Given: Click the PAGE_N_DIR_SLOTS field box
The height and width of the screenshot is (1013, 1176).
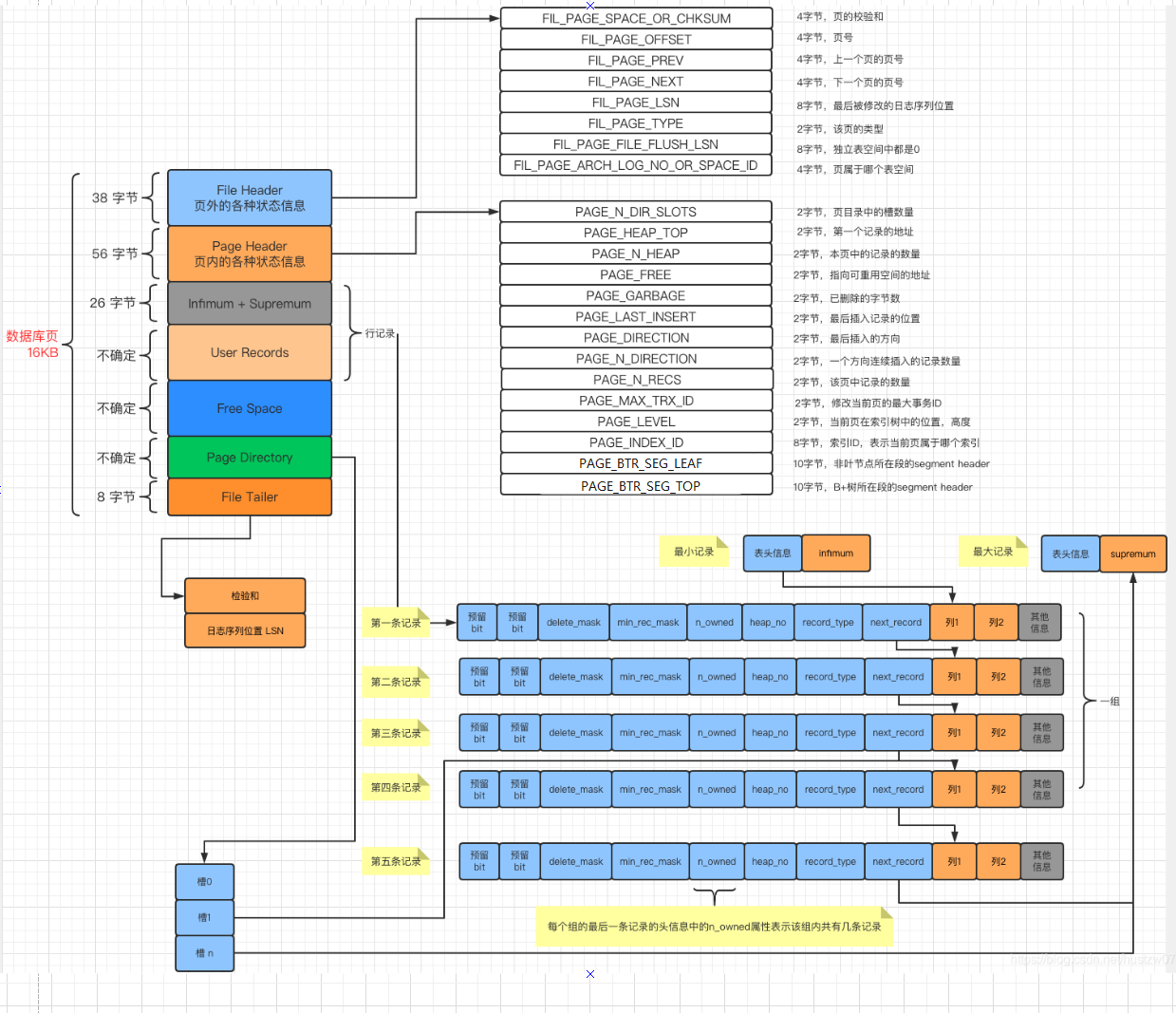Looking at the screenshot, I should tap(636, 212).
